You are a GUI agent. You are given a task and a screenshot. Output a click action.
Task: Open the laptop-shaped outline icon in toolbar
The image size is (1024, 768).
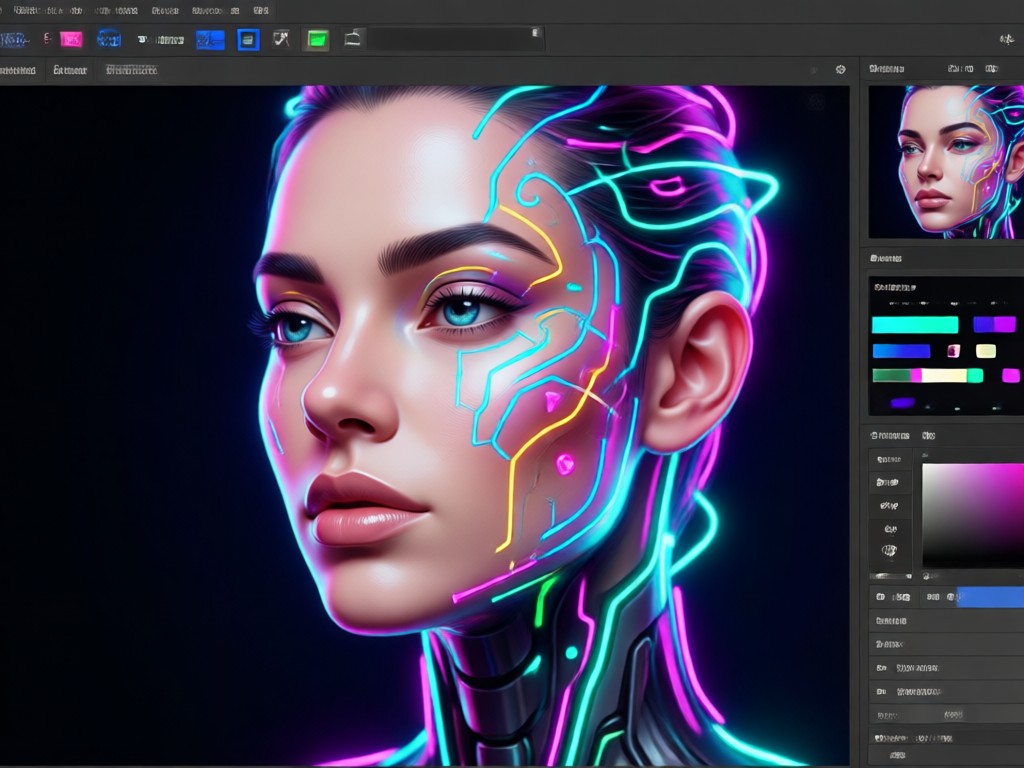[x=353, y=39]
